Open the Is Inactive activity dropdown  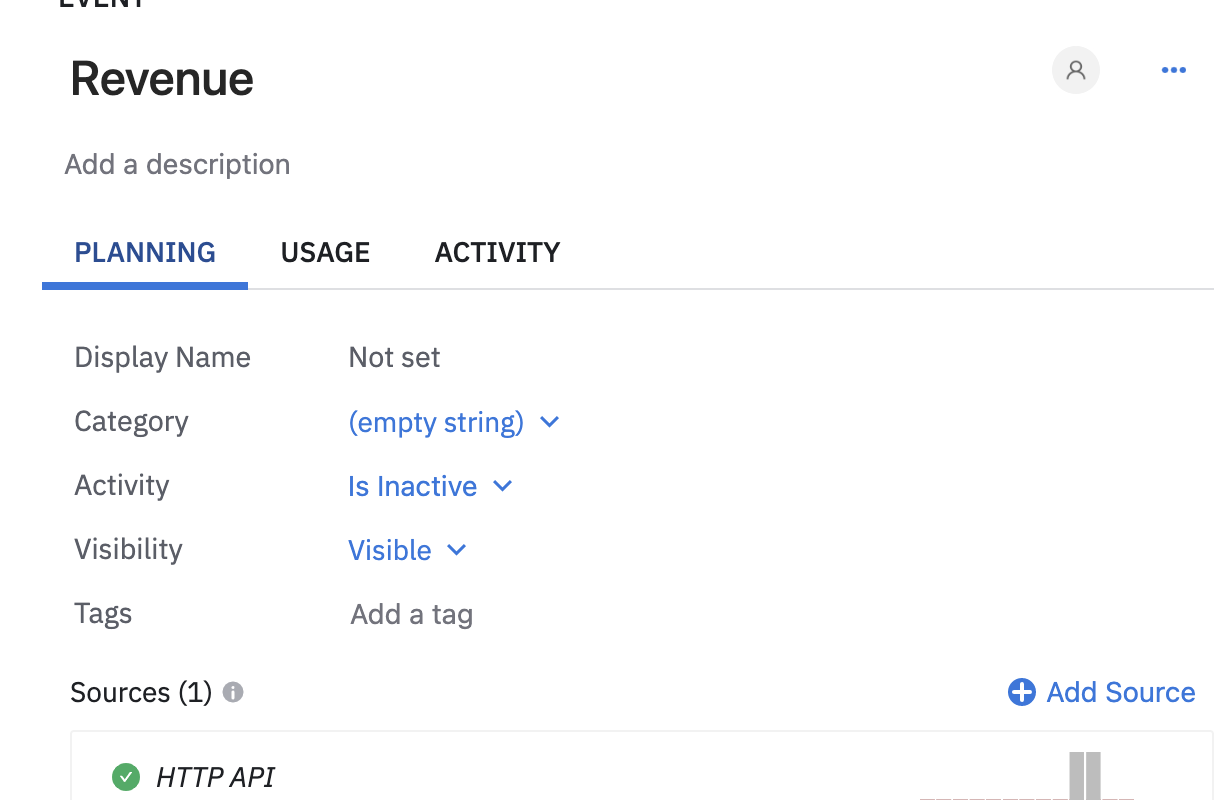[430, 486]
